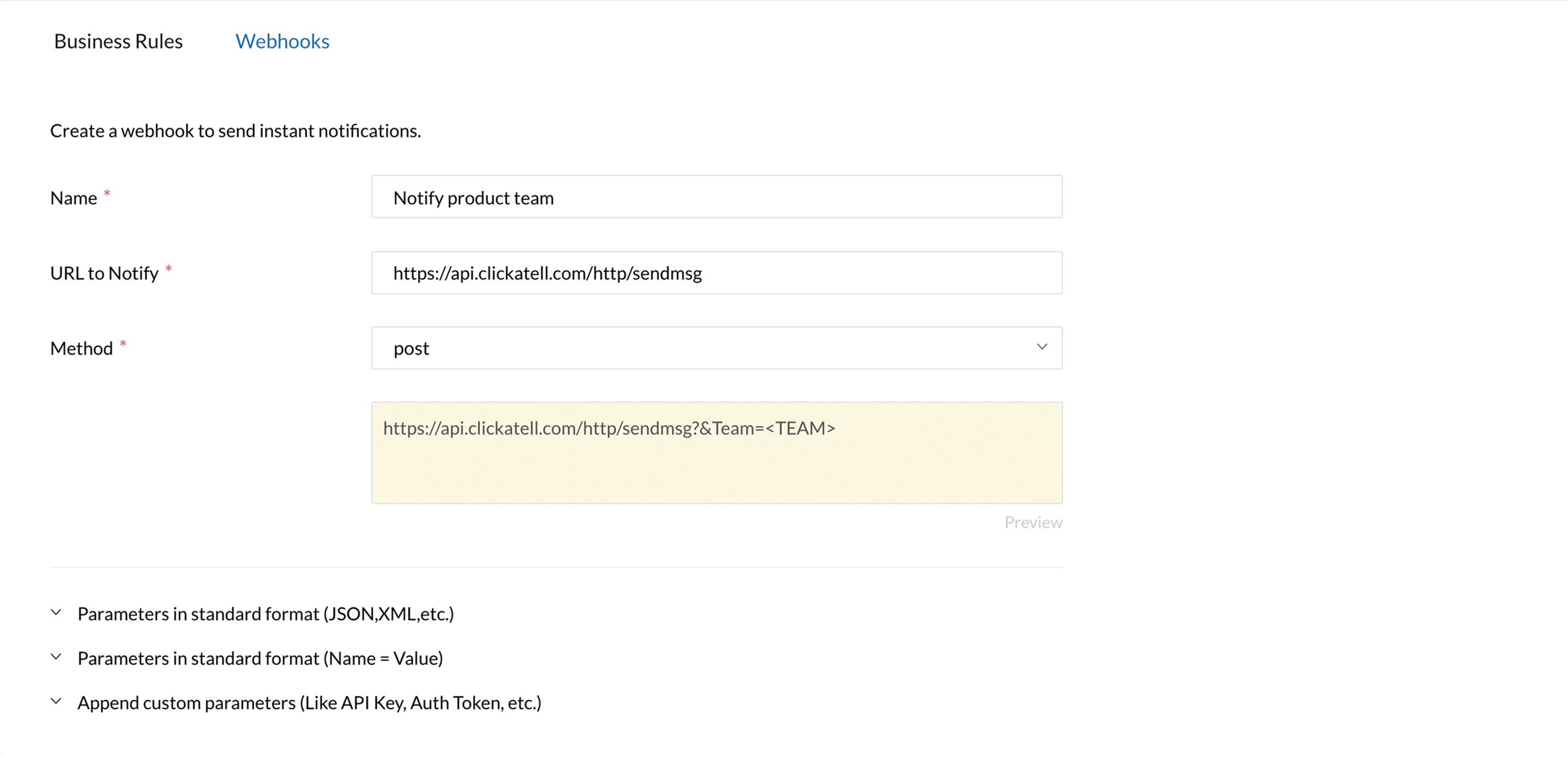Viewport: 1568px width, 758px height.
Task: Click the URL to Notify label
Action: click(104, 273)
